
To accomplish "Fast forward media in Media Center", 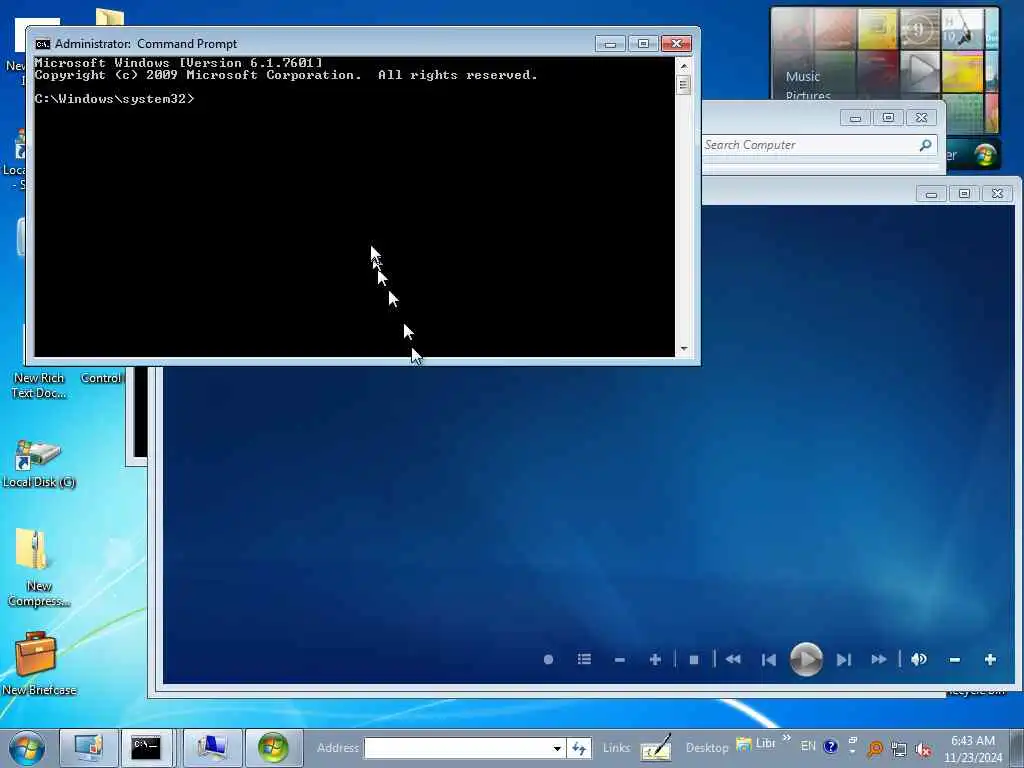I will [x=879, y=660].
